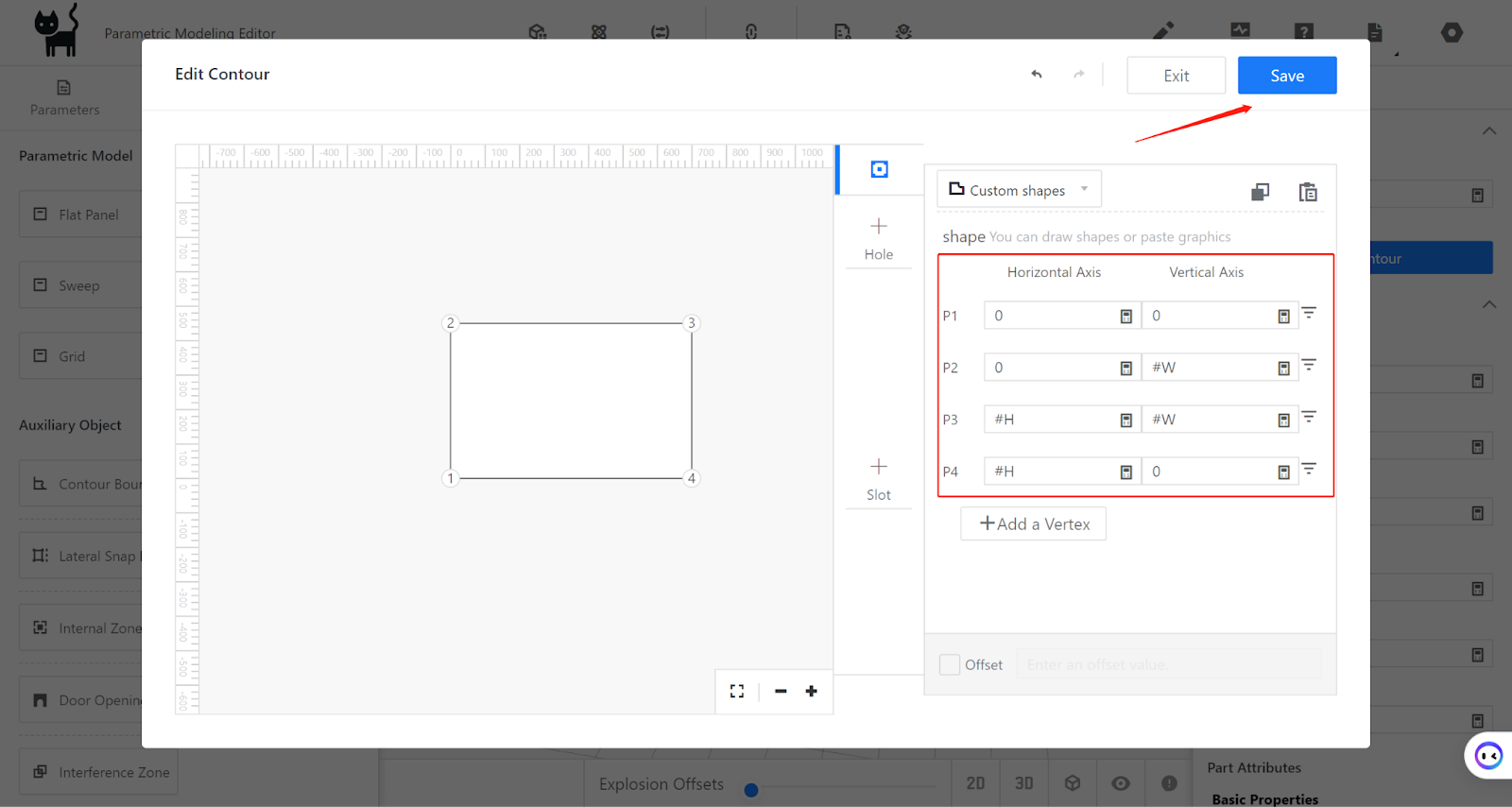Zoom in canvas with plus icon
The width and height of the screenshot is (1512, 807).
pyautogui.click(x=811, y=691)
